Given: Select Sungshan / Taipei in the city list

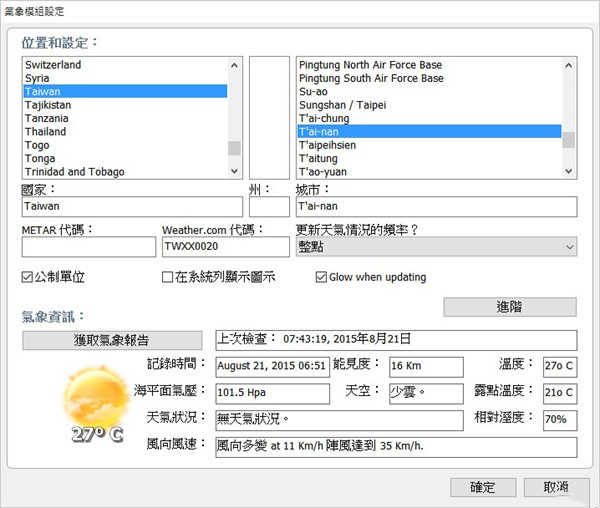Looking at the screenshot, I should pyautogui.click(x=429, y=105).
